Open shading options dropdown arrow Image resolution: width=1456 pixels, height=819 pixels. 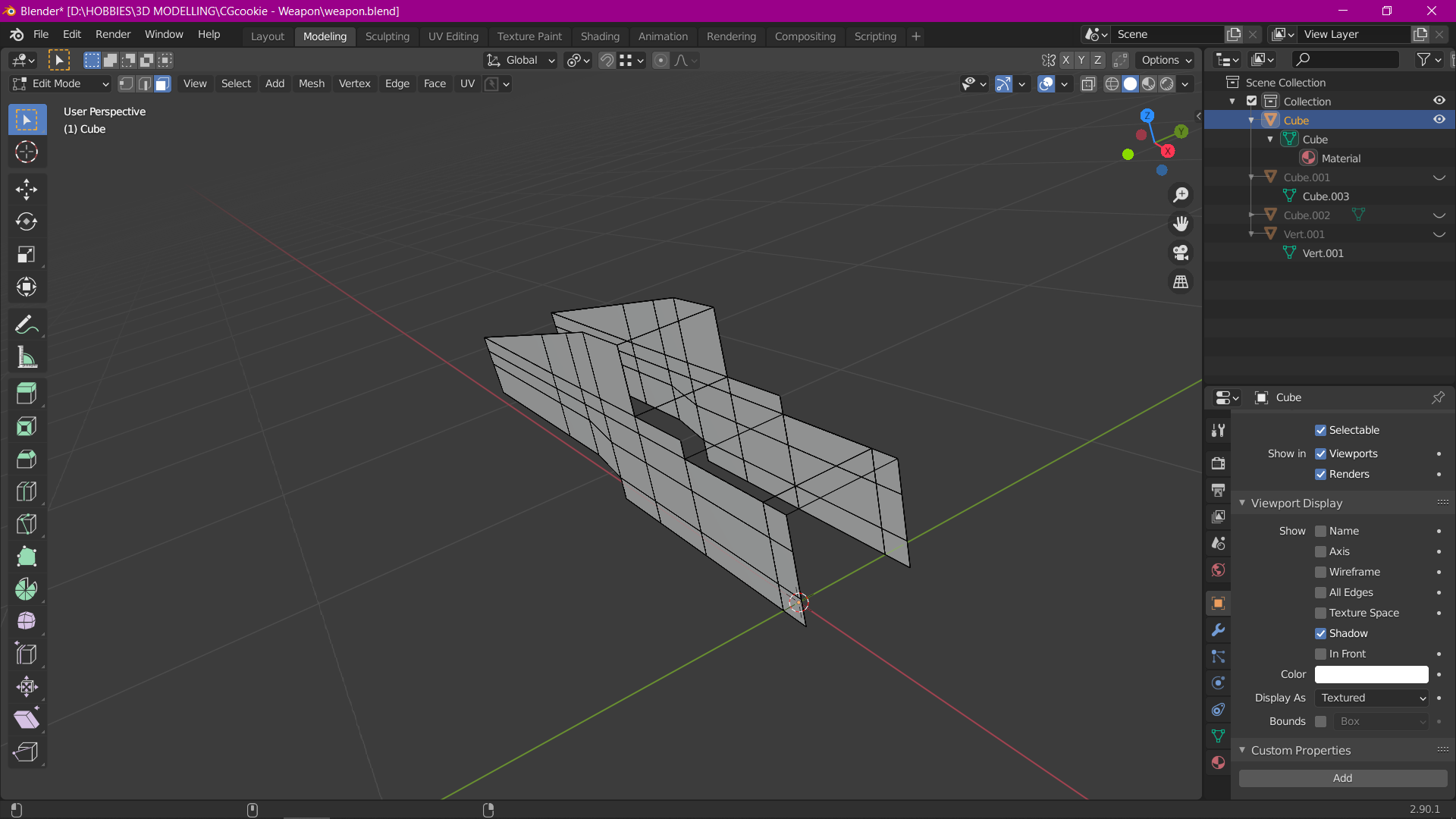click(1185, 84)
